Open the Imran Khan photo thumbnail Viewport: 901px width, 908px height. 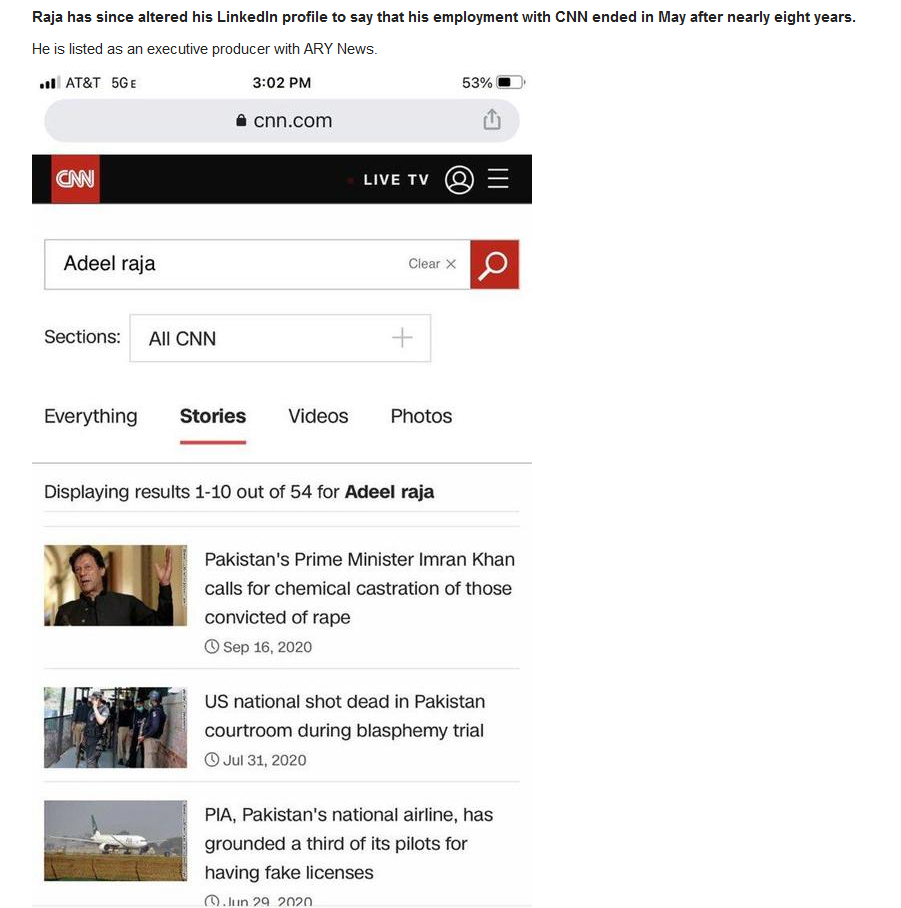(116, 585)
